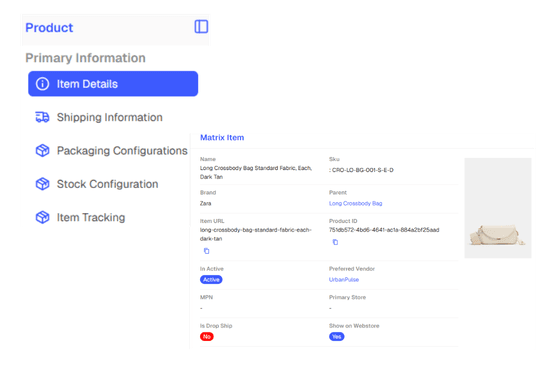
Task: Click the MPN field label
Action: coord(206,297)
